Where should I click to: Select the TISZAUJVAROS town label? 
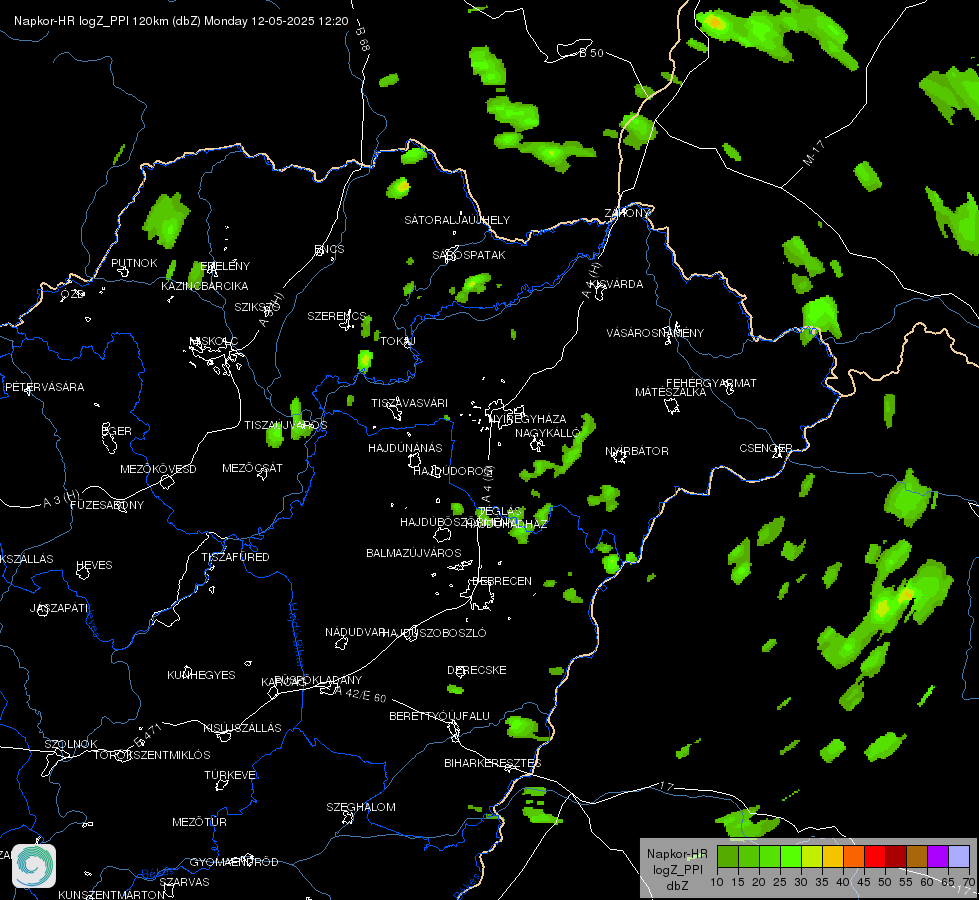click(x=286, y=425)
